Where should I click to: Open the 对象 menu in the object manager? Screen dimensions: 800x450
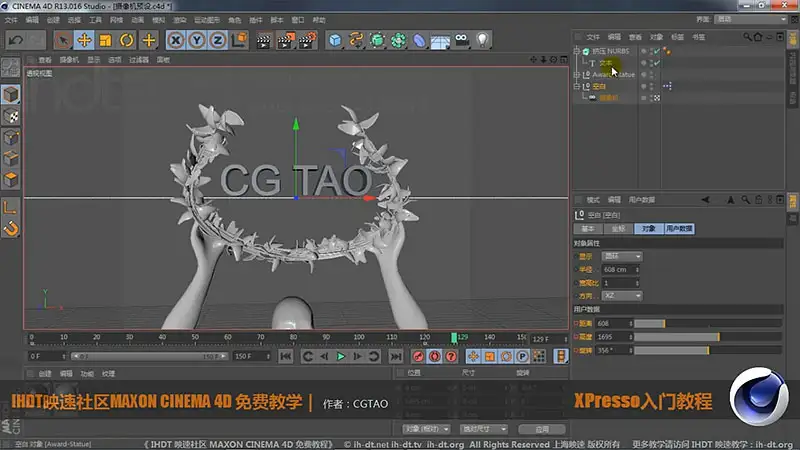656,37
